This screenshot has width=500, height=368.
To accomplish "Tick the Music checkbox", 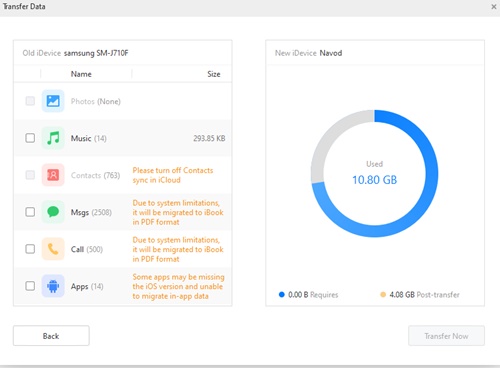I will click(x=30, y=138).
